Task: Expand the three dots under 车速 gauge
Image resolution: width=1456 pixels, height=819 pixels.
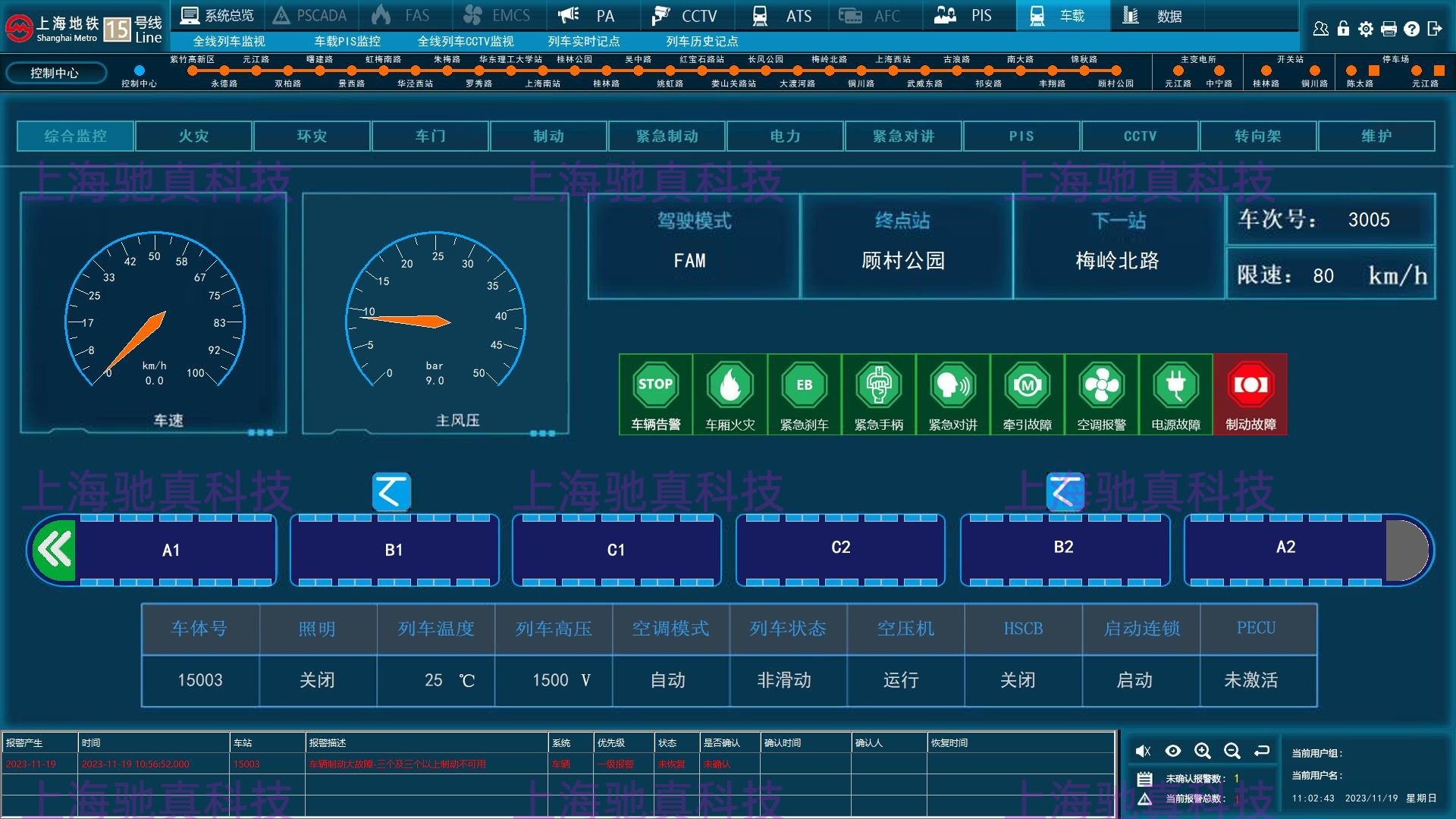Action: pos(260,432)
